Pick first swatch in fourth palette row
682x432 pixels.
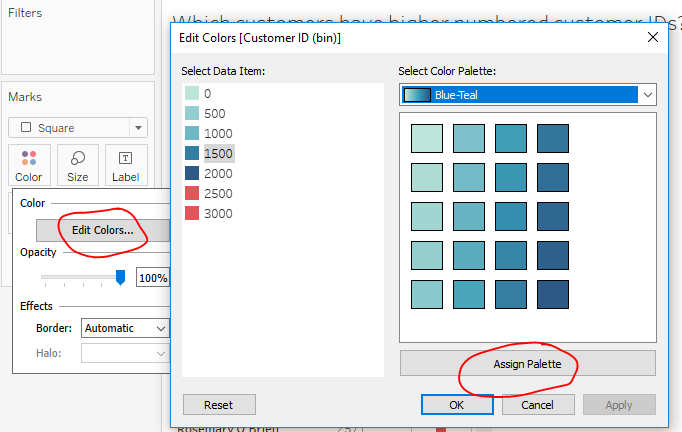click(x=427, y=255)
